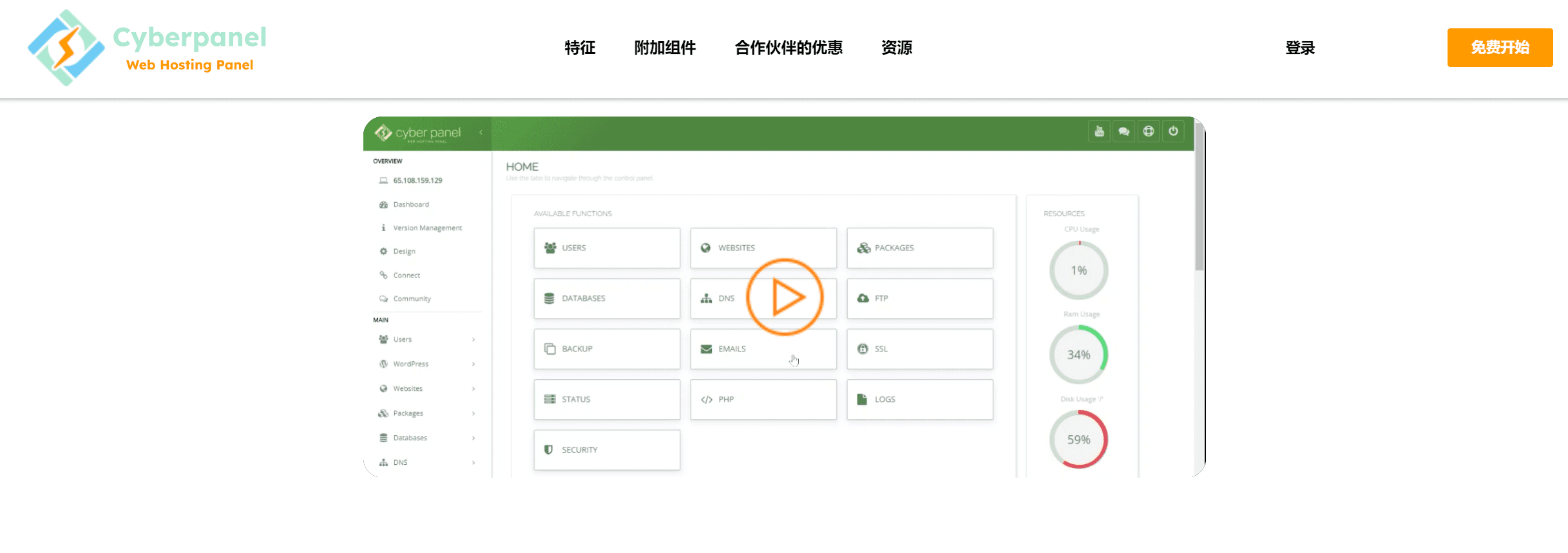Viewport: 1568px width, 553px height.
Task: Expand the Users sidebar submenu chevron
Action: coord(473,339)
